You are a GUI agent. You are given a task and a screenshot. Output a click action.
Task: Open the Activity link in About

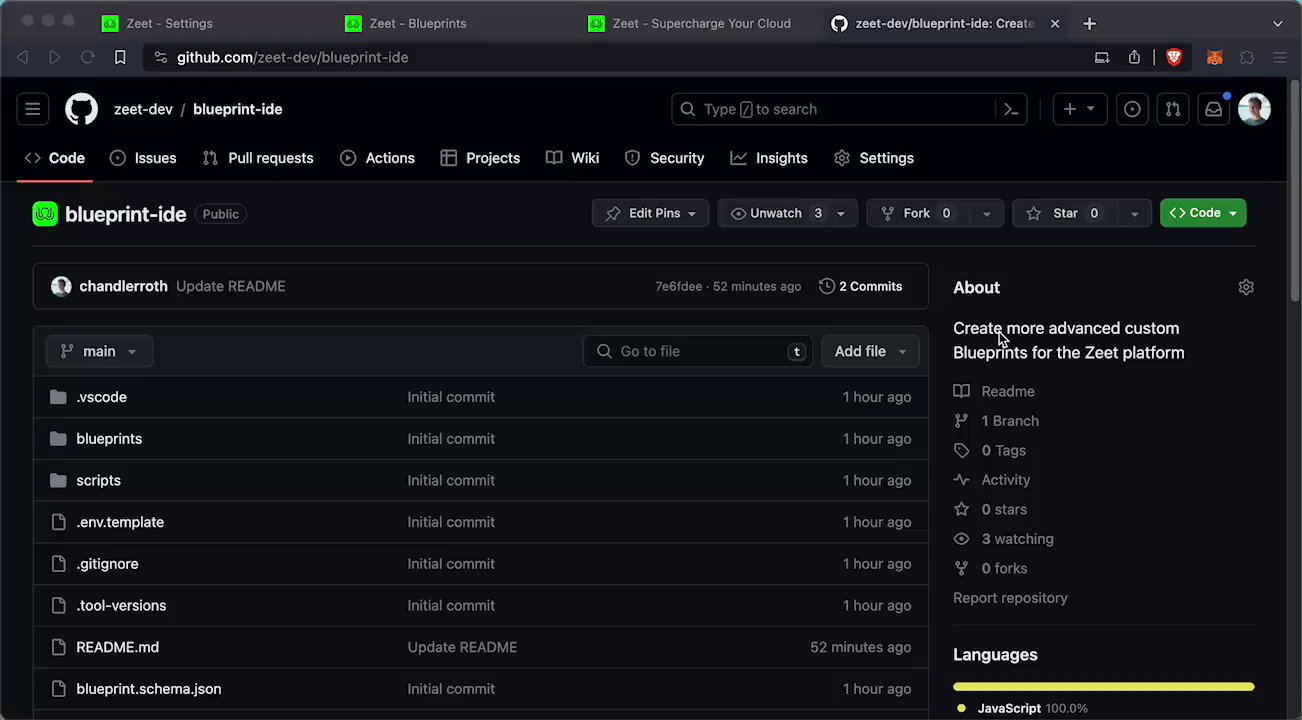pos(1006,480)
